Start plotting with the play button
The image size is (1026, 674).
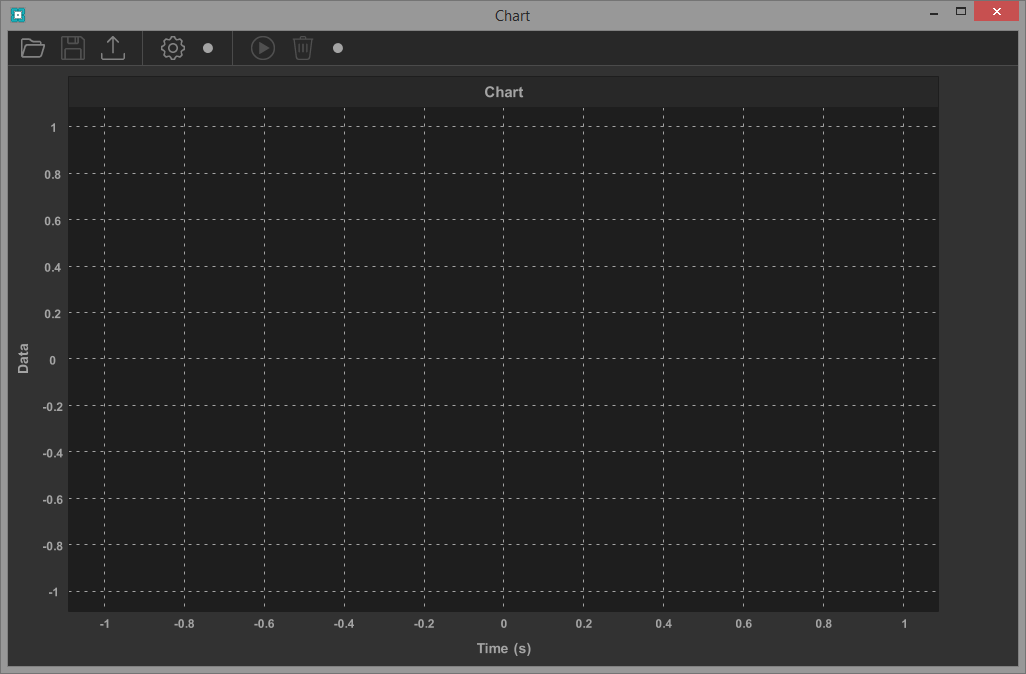click(x=263, y=48)
